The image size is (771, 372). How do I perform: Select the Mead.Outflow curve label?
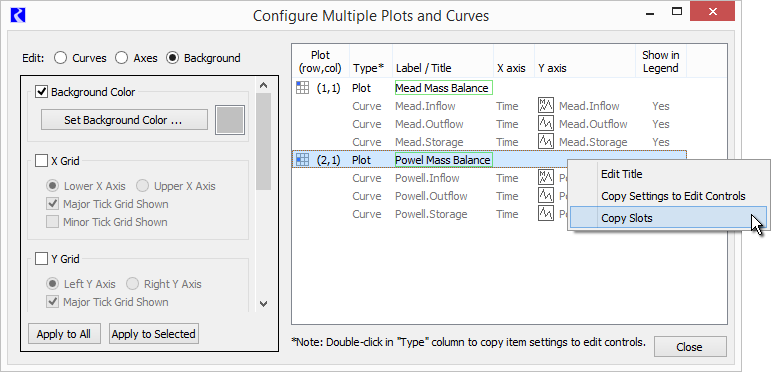[429, 124]
